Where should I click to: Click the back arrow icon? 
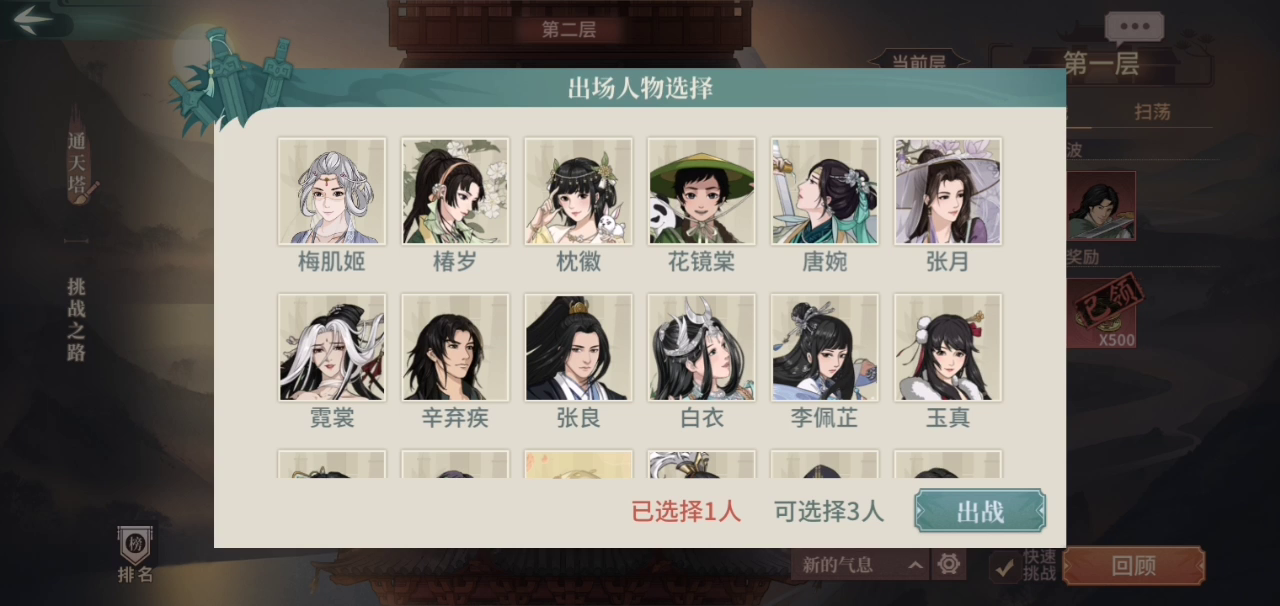[x=33, y=18]
